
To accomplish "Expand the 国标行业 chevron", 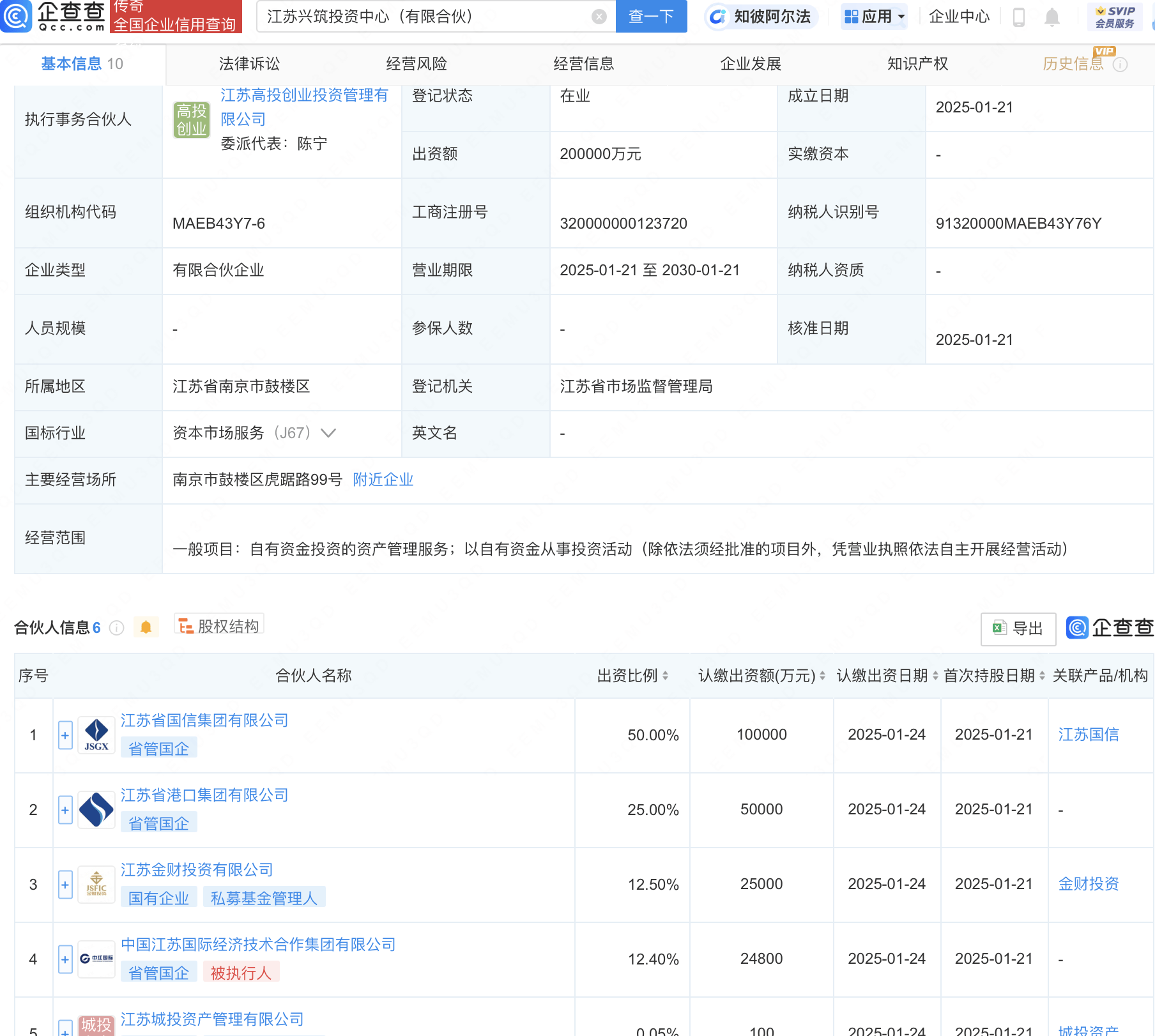I will pyautogui.click(x=328, y=433).
